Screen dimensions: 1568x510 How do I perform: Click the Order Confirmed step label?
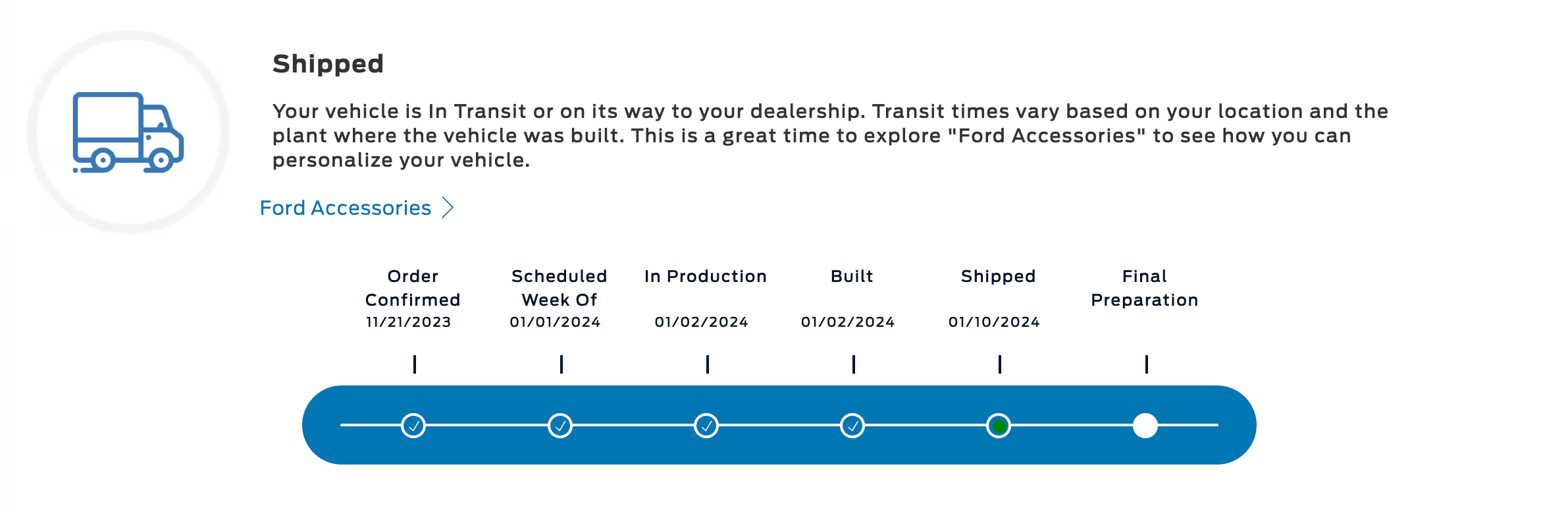click(413, 288)
